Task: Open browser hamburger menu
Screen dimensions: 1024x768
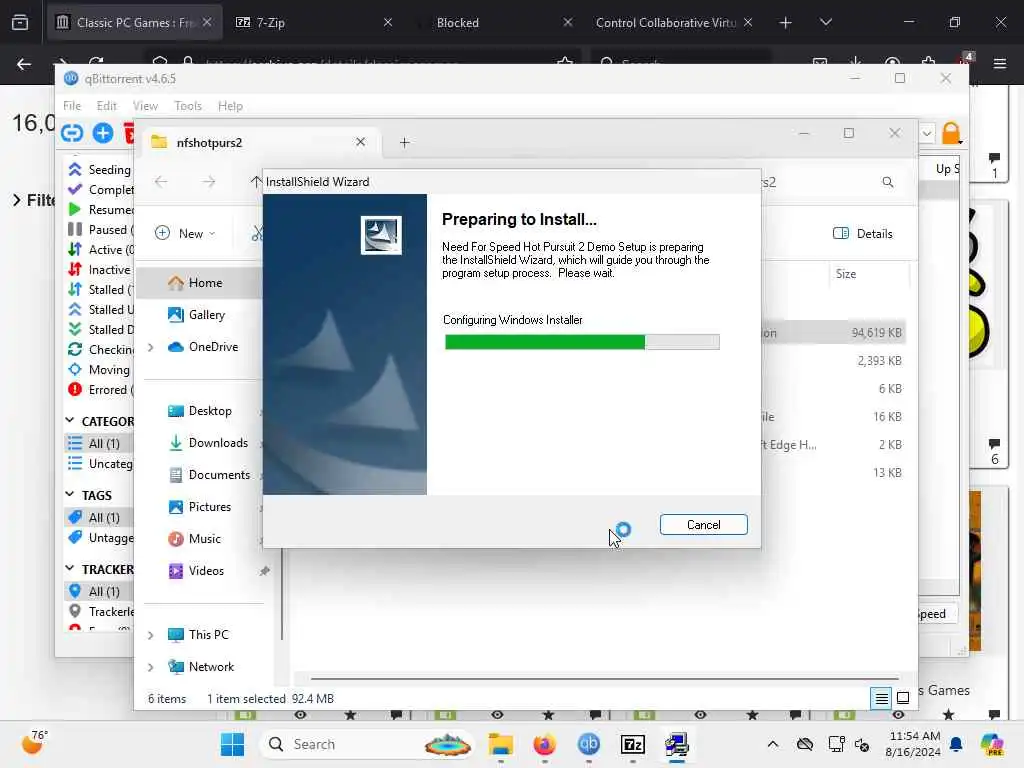Action: pos(1000,63)
